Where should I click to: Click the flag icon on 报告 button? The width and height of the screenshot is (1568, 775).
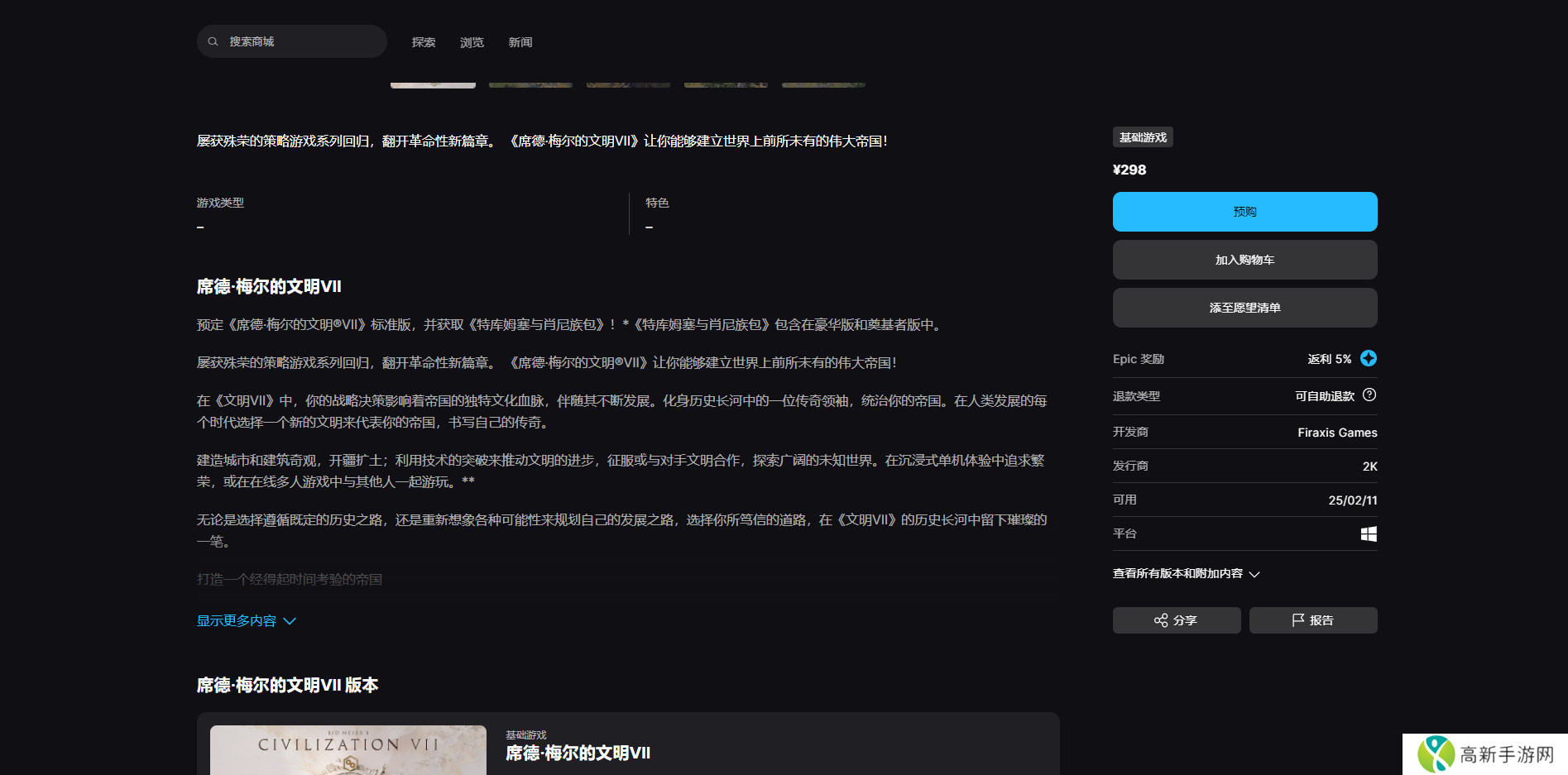[x=1298, y=620]
